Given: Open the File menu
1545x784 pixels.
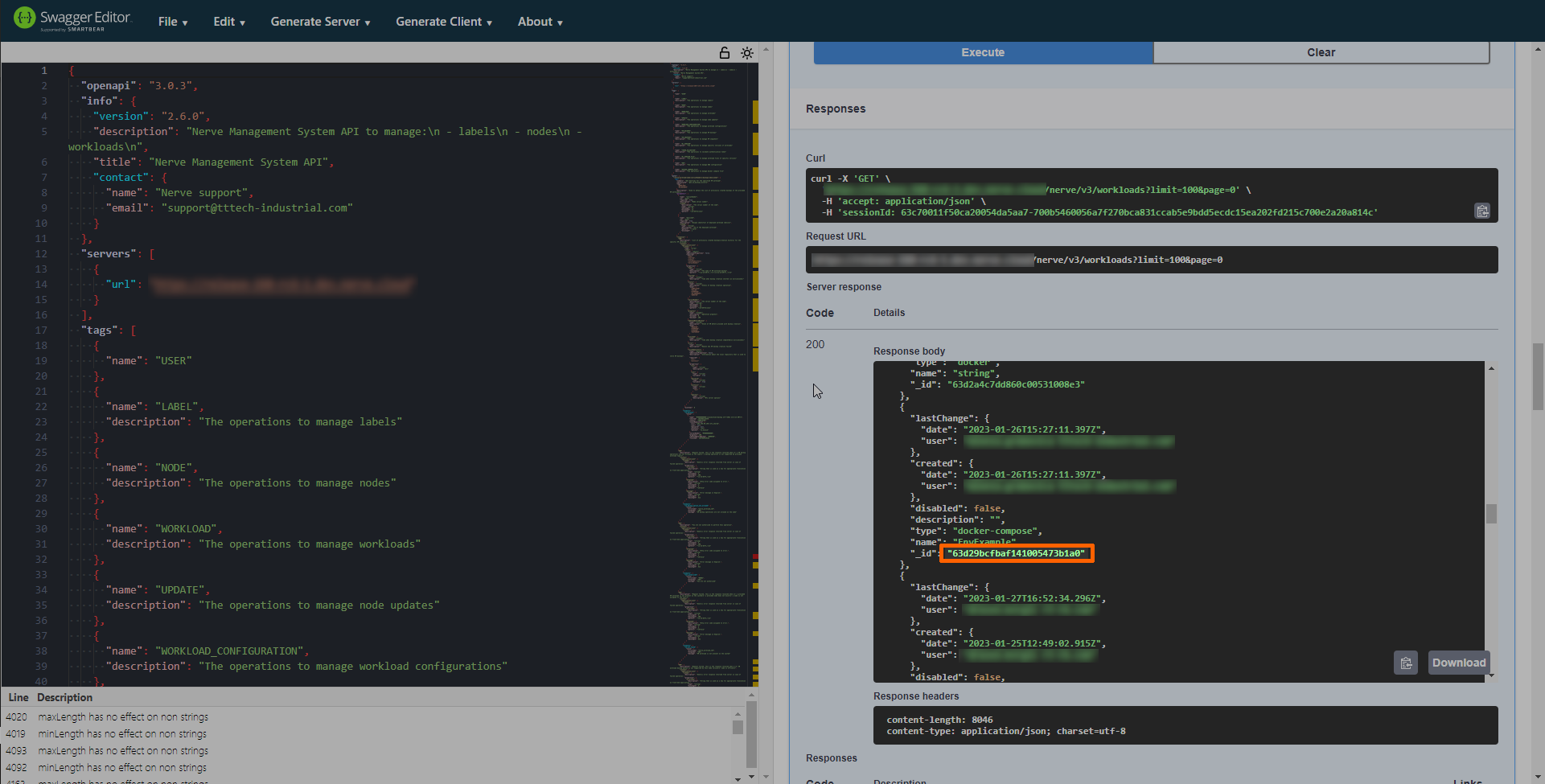Looking at the screenshot, I should point(172,22).
